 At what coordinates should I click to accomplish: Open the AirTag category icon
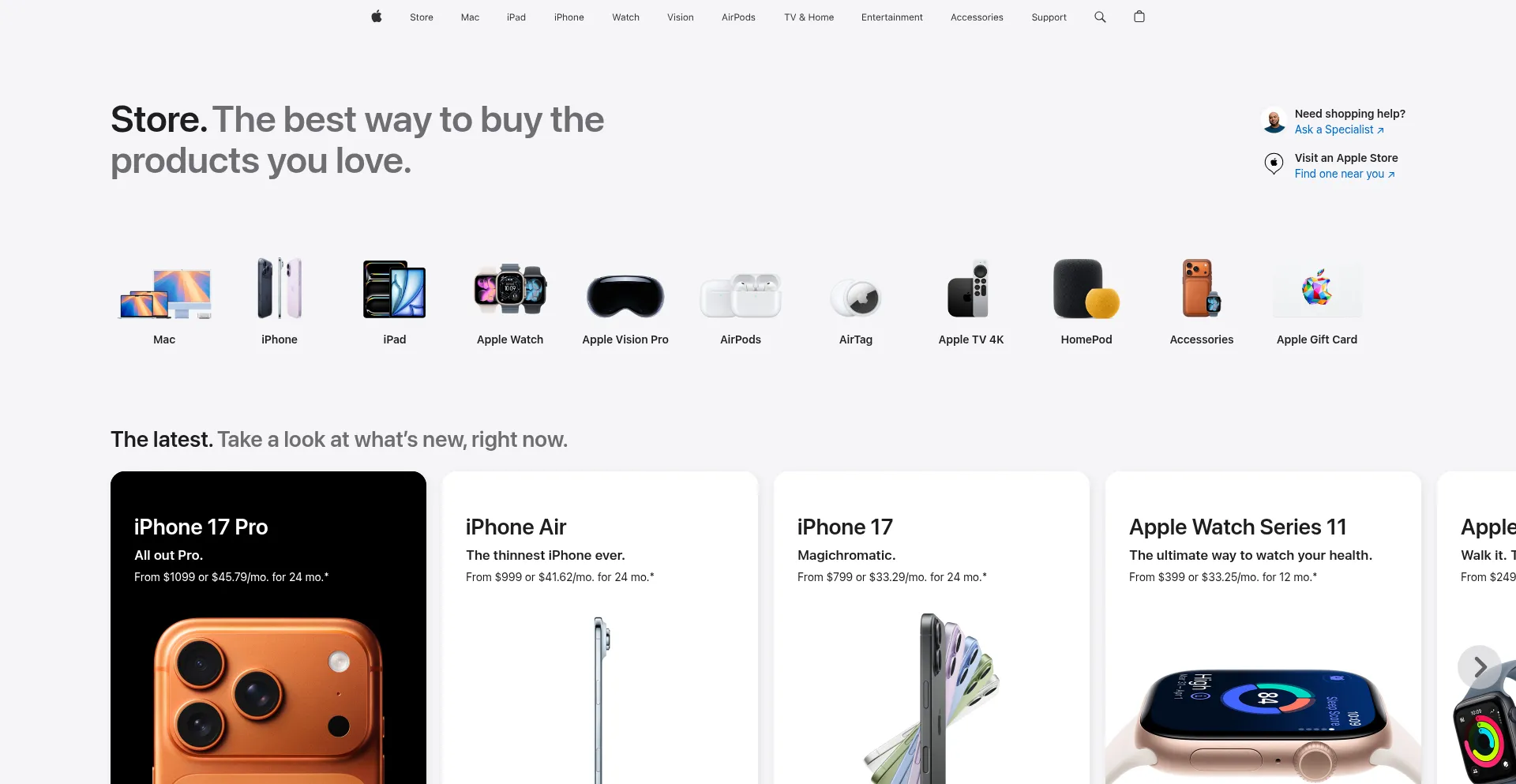click(856, 298)
